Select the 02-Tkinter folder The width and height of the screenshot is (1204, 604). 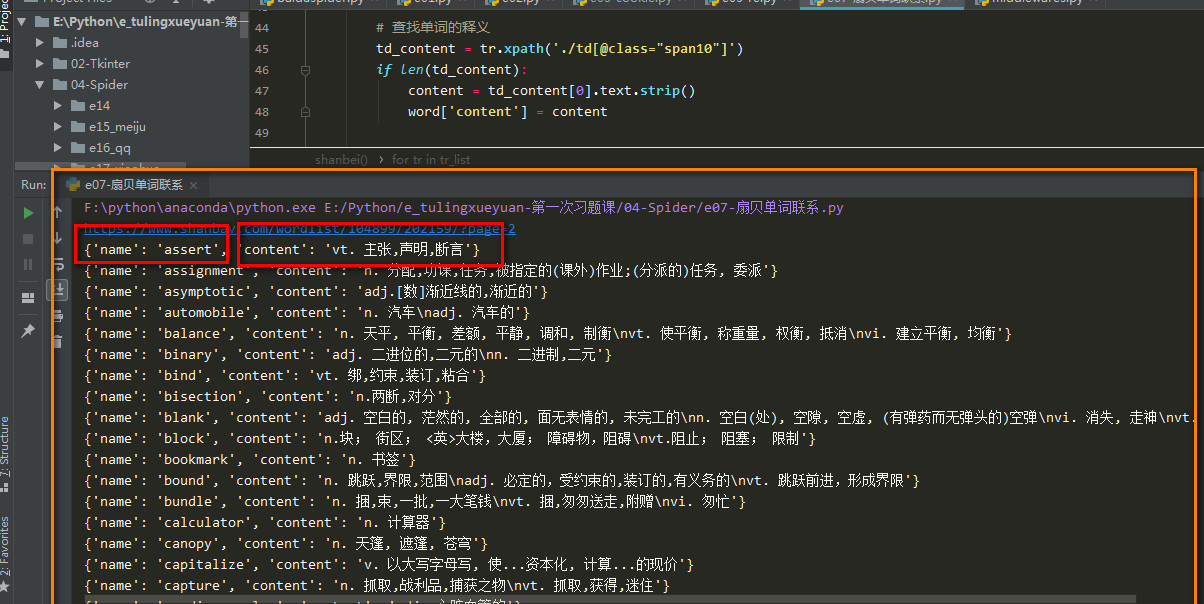(91, 63)
